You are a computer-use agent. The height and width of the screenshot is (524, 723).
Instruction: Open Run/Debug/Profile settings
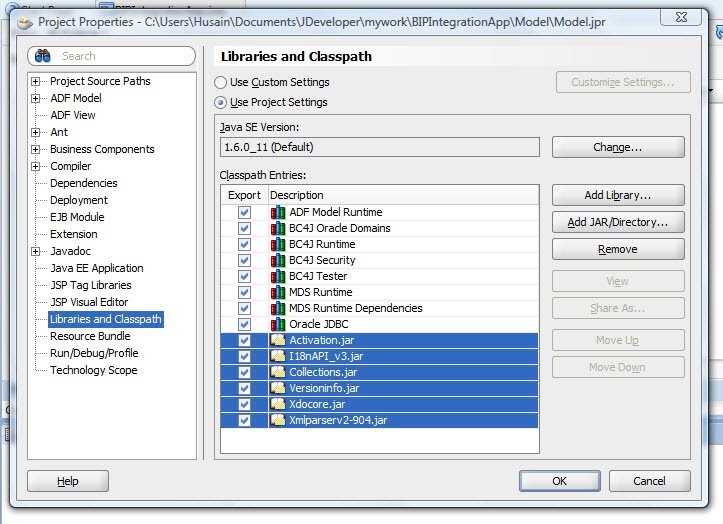click(94, 353)
